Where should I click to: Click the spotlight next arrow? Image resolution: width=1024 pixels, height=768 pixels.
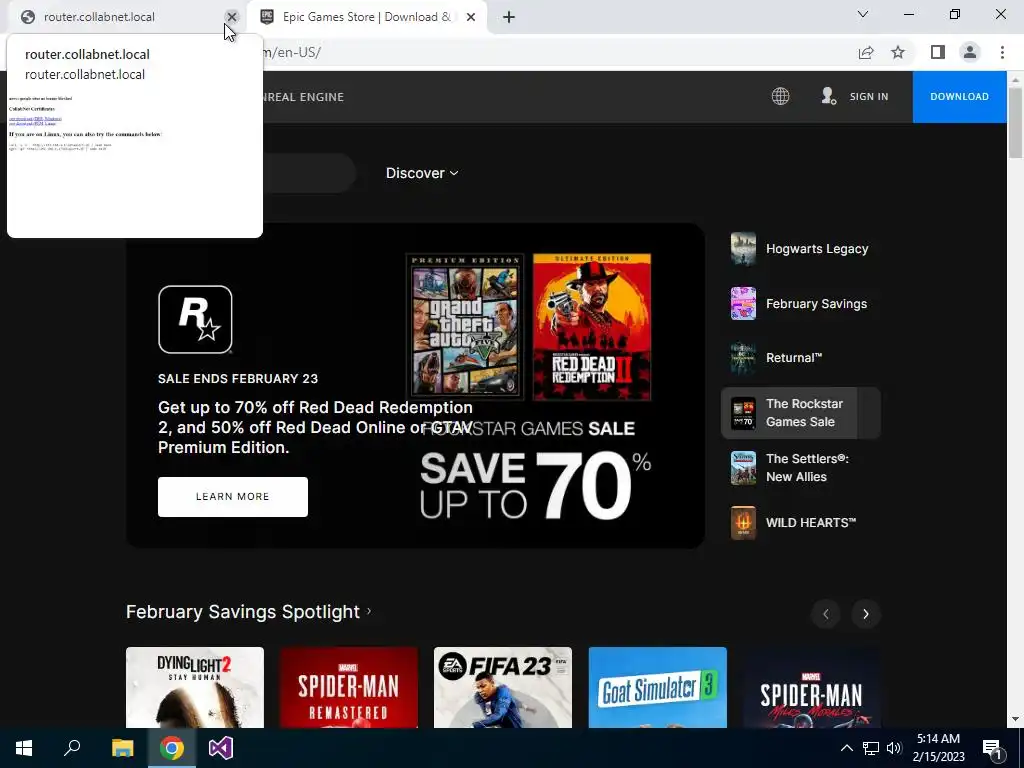[866, 614]
